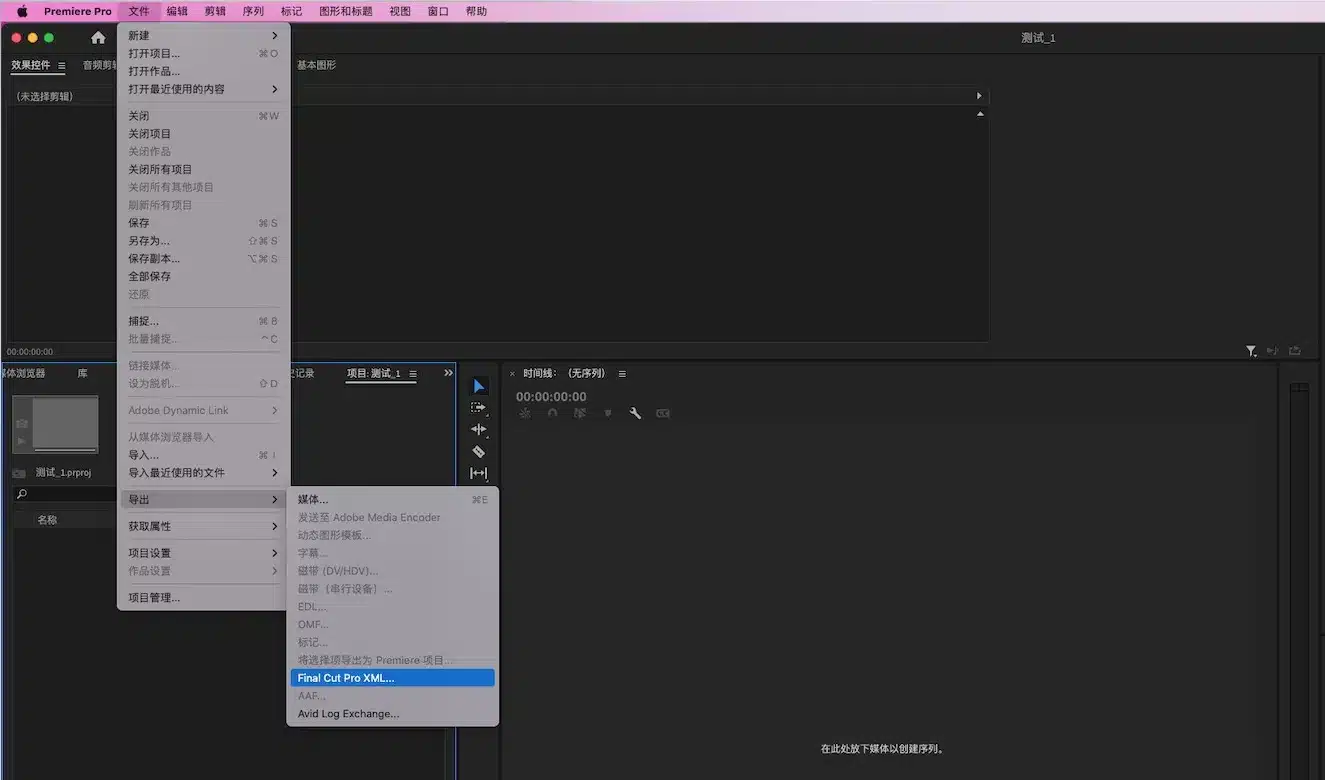Click 保存副本... menu item

click(204, 259)
